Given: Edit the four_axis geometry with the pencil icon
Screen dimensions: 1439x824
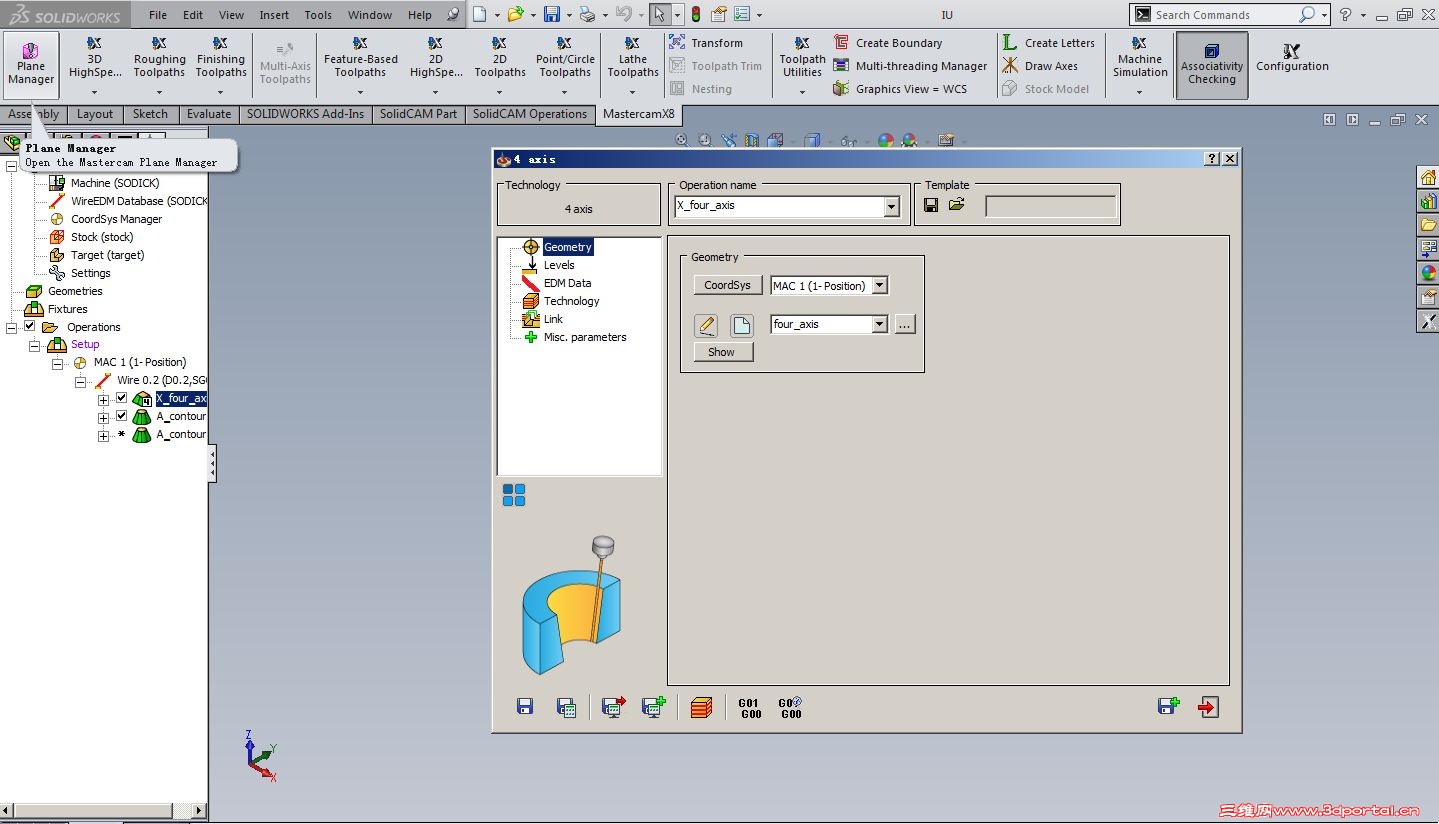Looking at the screenshot, I should coord(707,325).
